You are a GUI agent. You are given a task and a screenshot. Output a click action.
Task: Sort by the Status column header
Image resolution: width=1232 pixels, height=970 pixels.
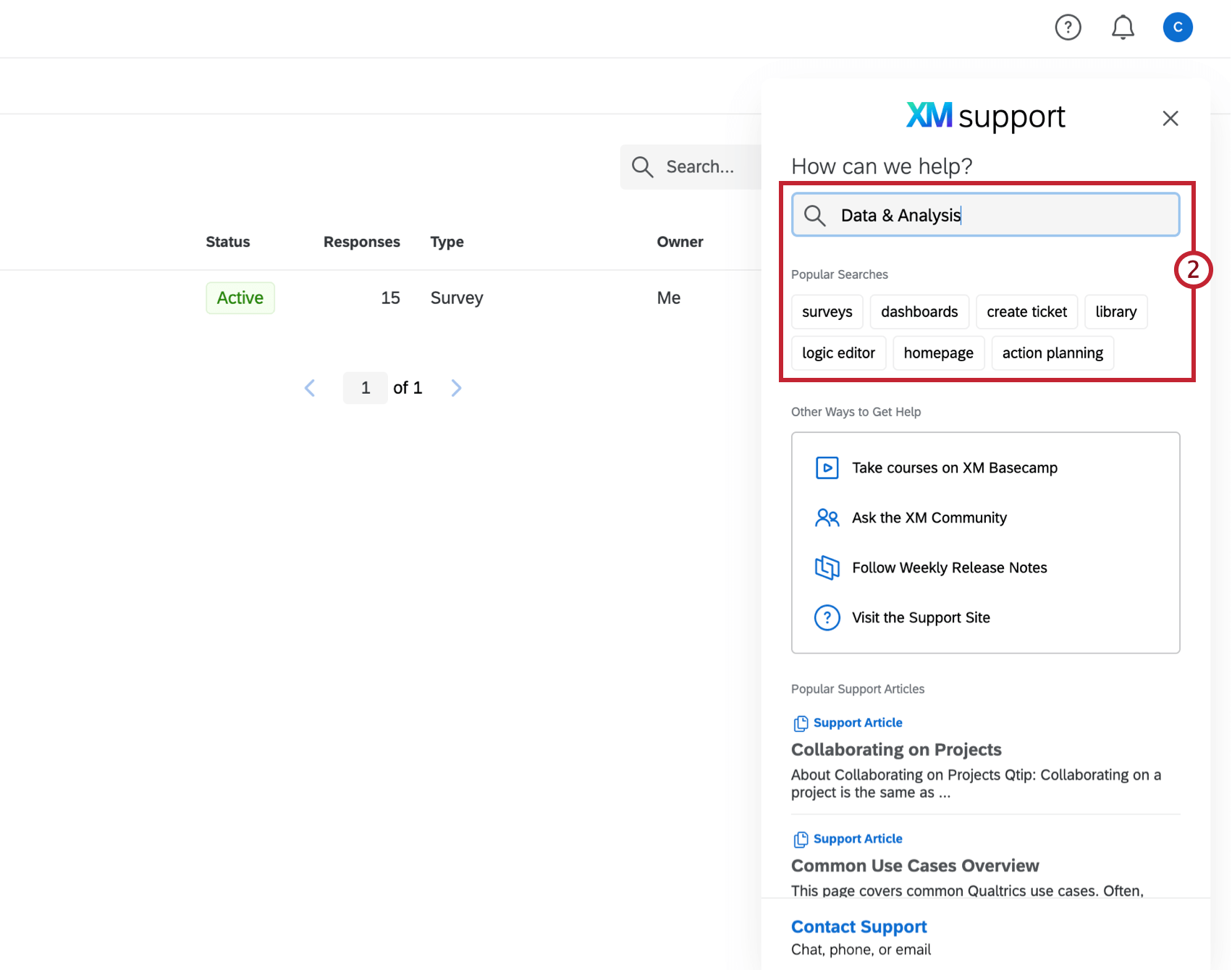pyautogui.click(x=228, y=242)
